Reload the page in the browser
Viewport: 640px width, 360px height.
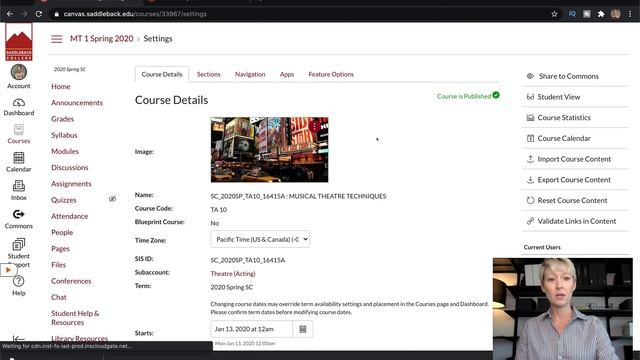[x=39, y=14]
